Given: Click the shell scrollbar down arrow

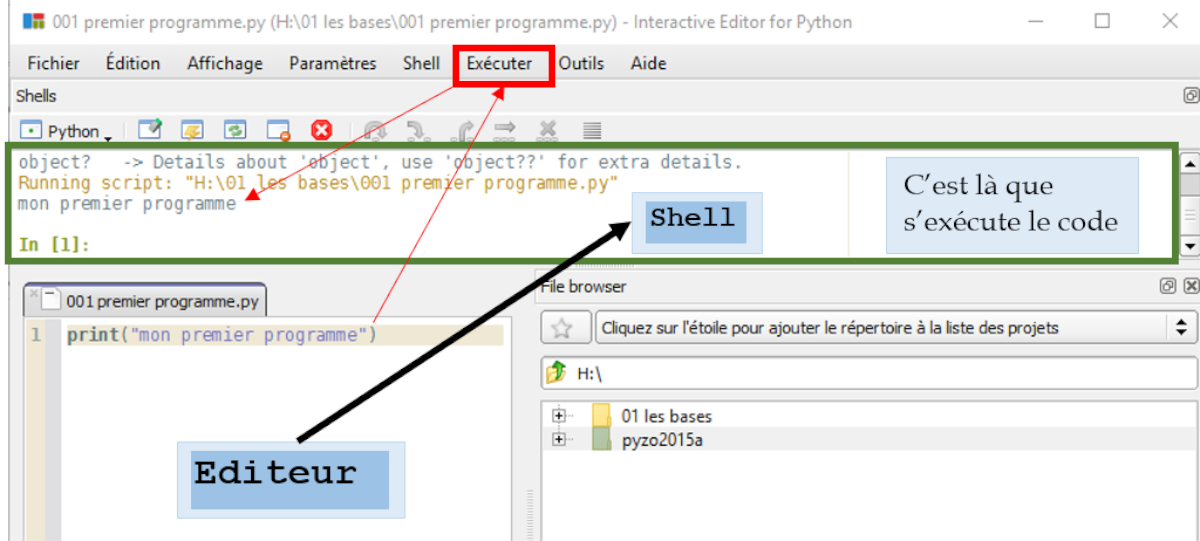Looking at the screenshot, I should point(1189,245).
